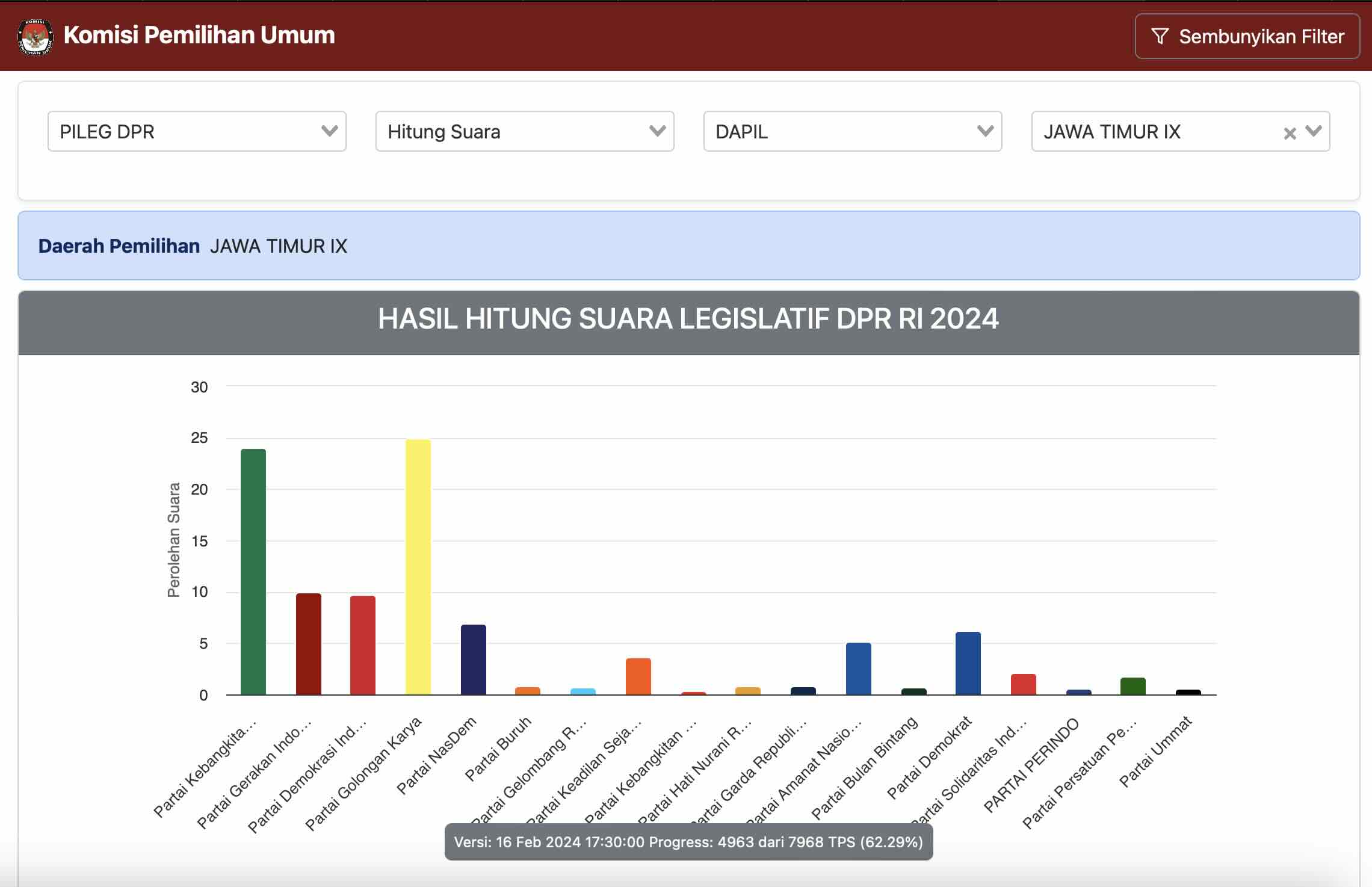The width and height of the screenshot is (1372, 887).
Task: Click the blue Partai Amanat Nasional bar
Action: [x=858, y=669]
